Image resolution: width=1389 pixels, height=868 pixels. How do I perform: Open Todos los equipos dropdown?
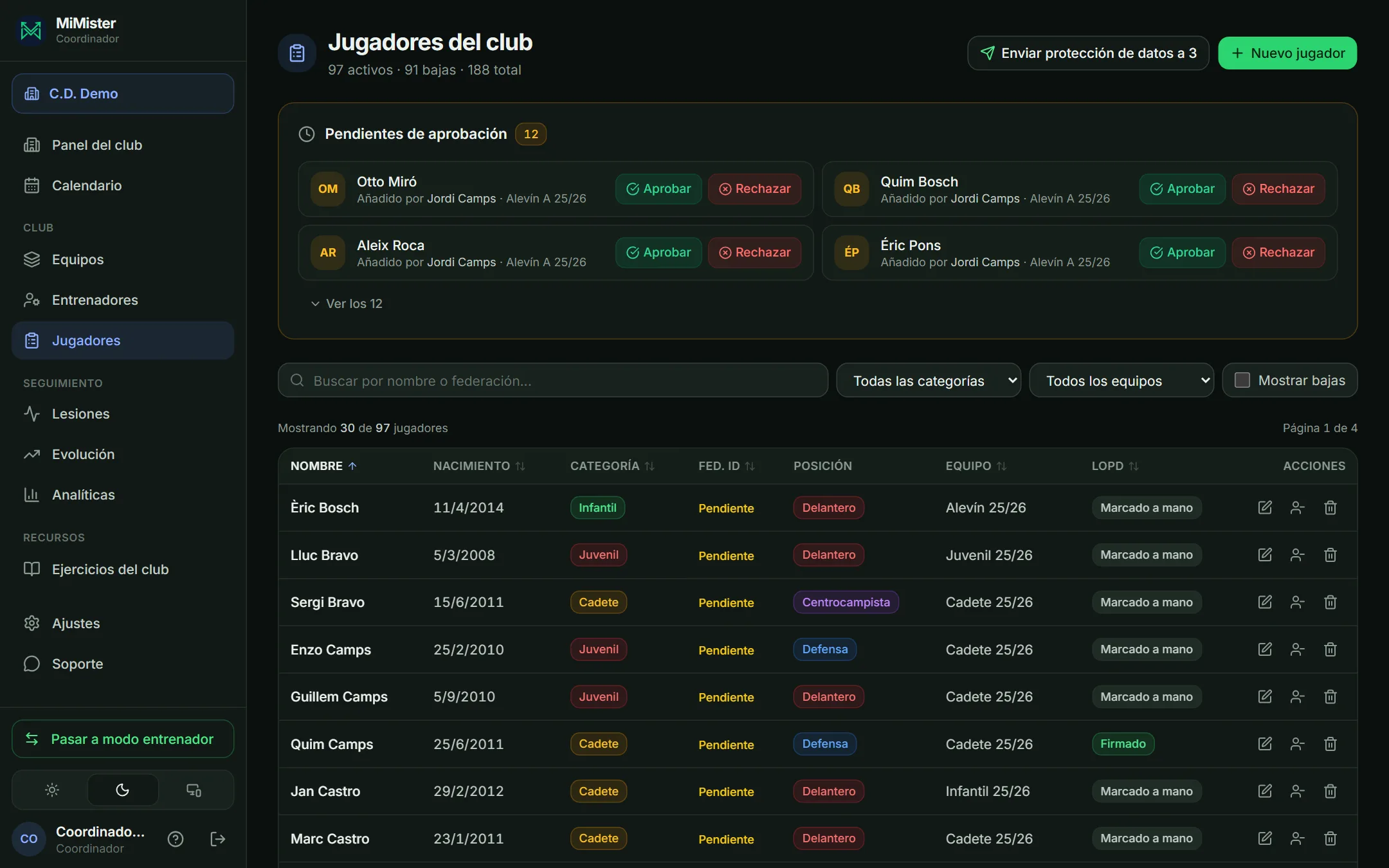point(1121,381)
